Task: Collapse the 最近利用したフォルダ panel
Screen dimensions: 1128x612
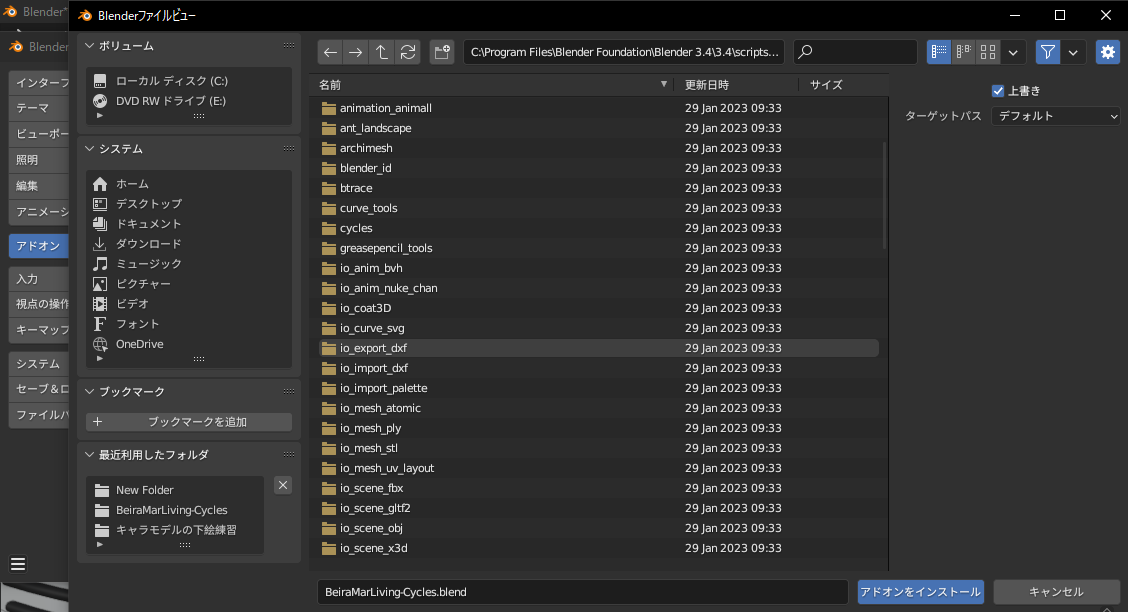Action: (x=89, y=455)
